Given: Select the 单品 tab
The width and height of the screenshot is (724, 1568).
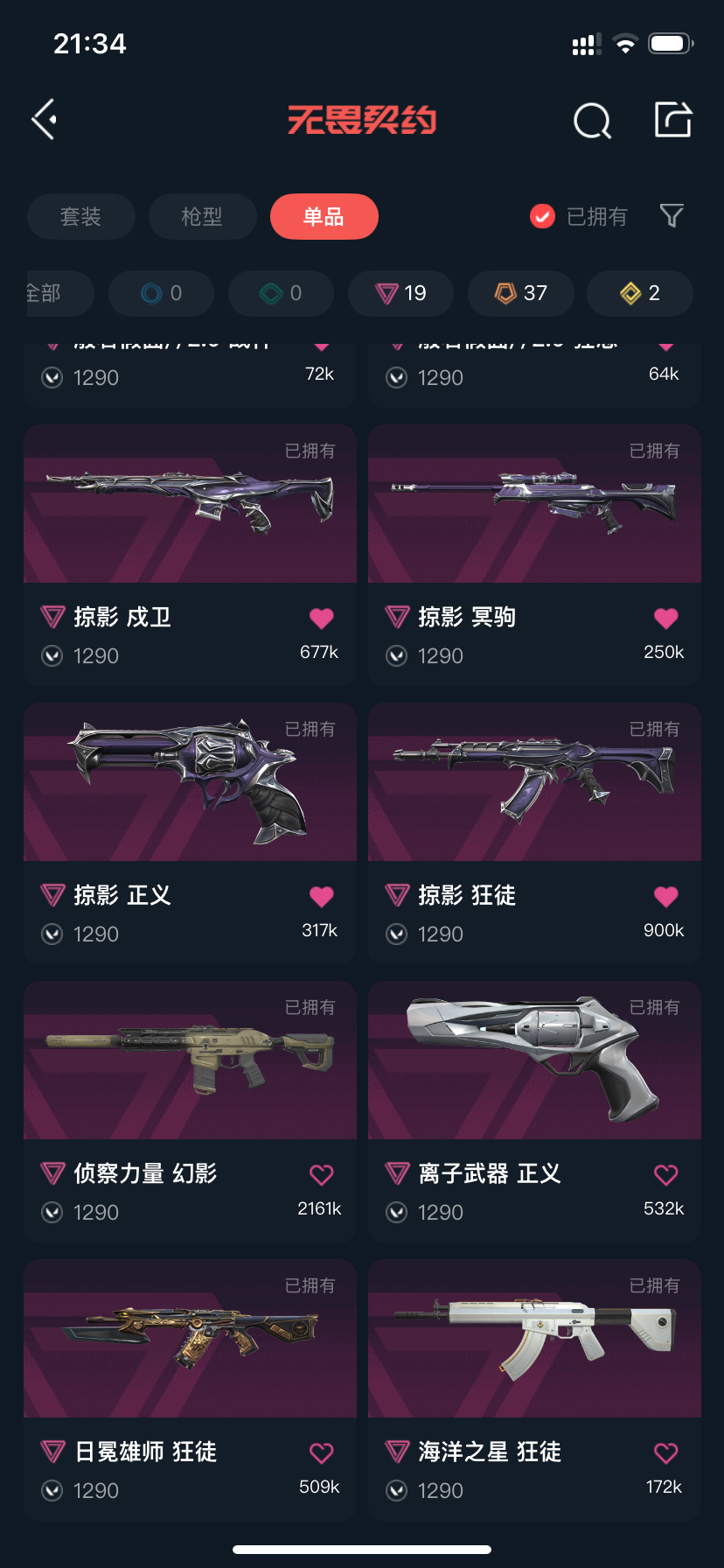Looking at the screenshot, I should tap(324, 216).
